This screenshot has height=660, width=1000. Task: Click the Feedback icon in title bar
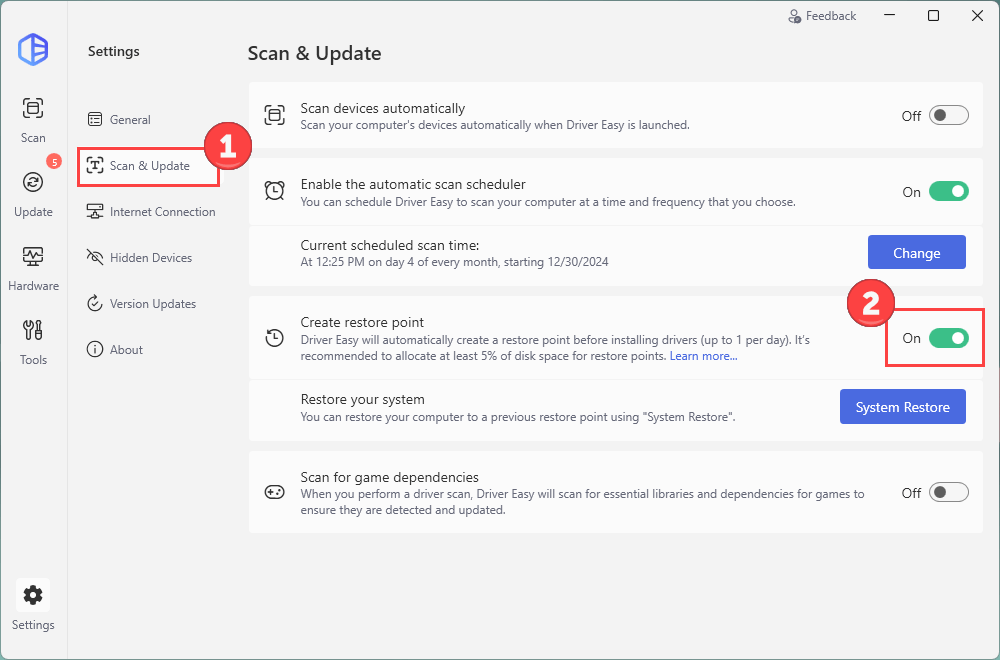click(795, 16)
